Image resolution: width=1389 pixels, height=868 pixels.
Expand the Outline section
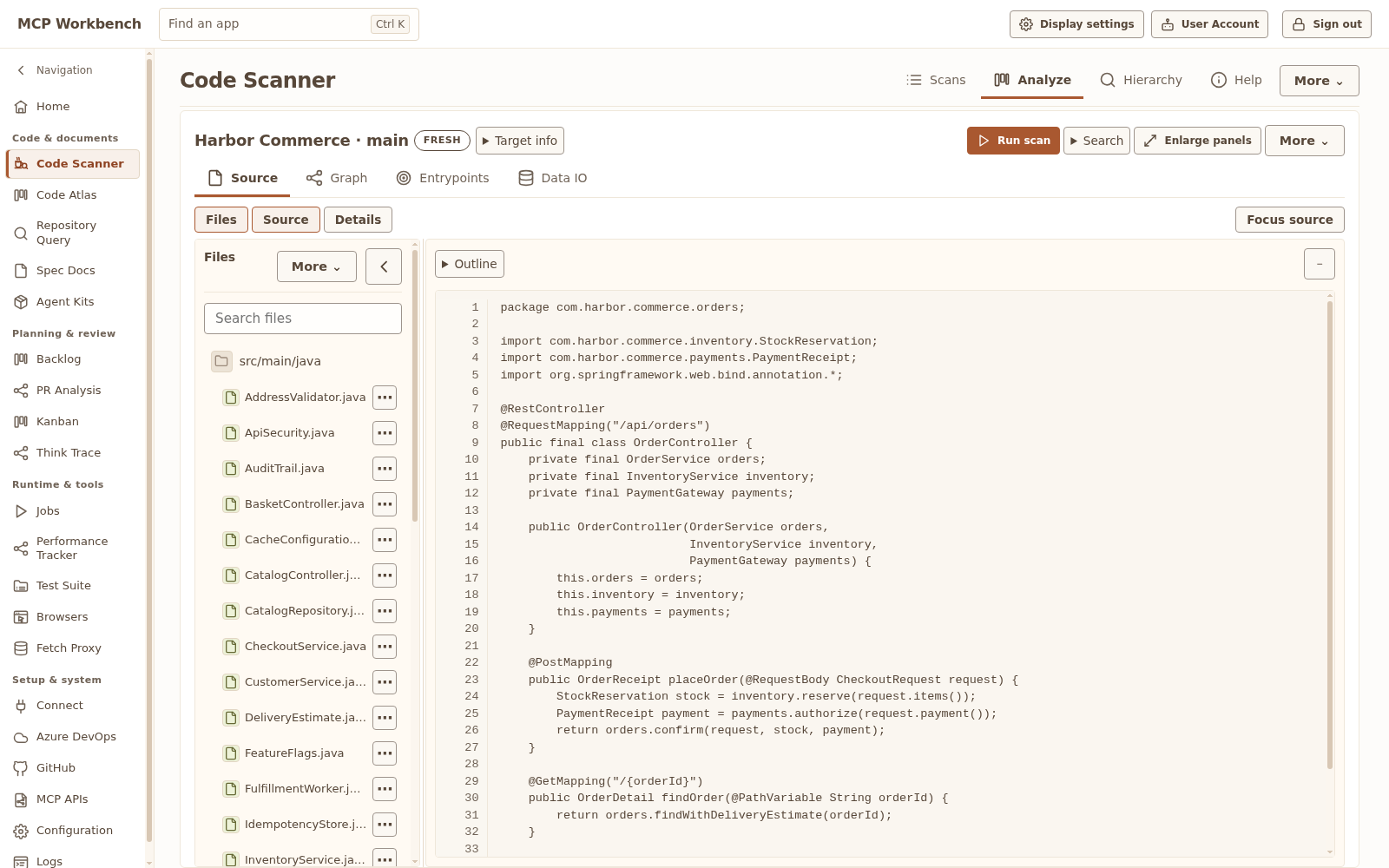(470, 264)
